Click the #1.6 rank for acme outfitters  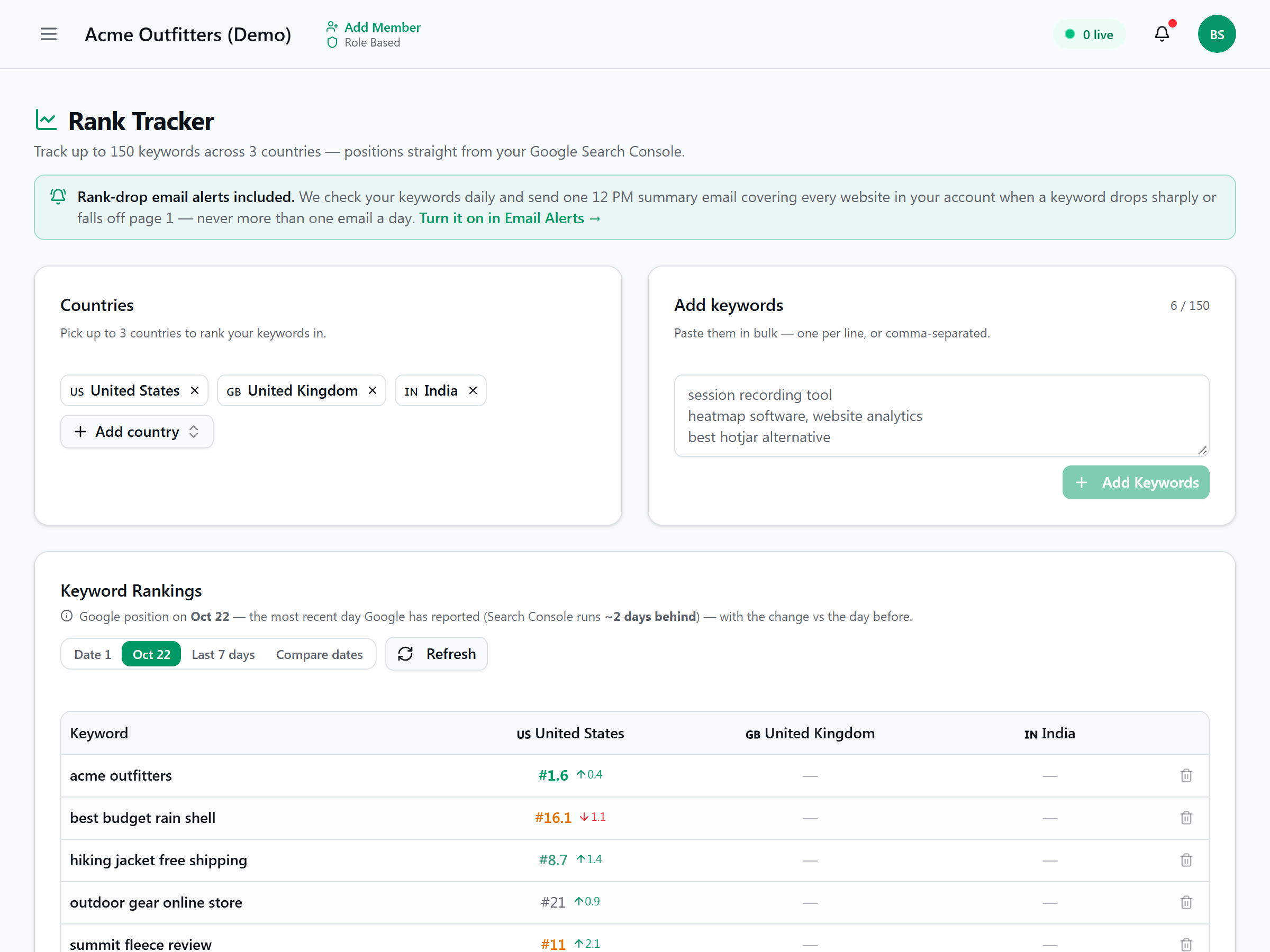[x=553, y=775]
